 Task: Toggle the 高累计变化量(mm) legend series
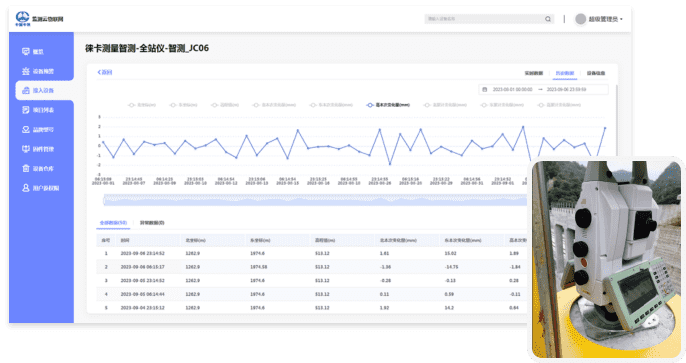point(559,105)
